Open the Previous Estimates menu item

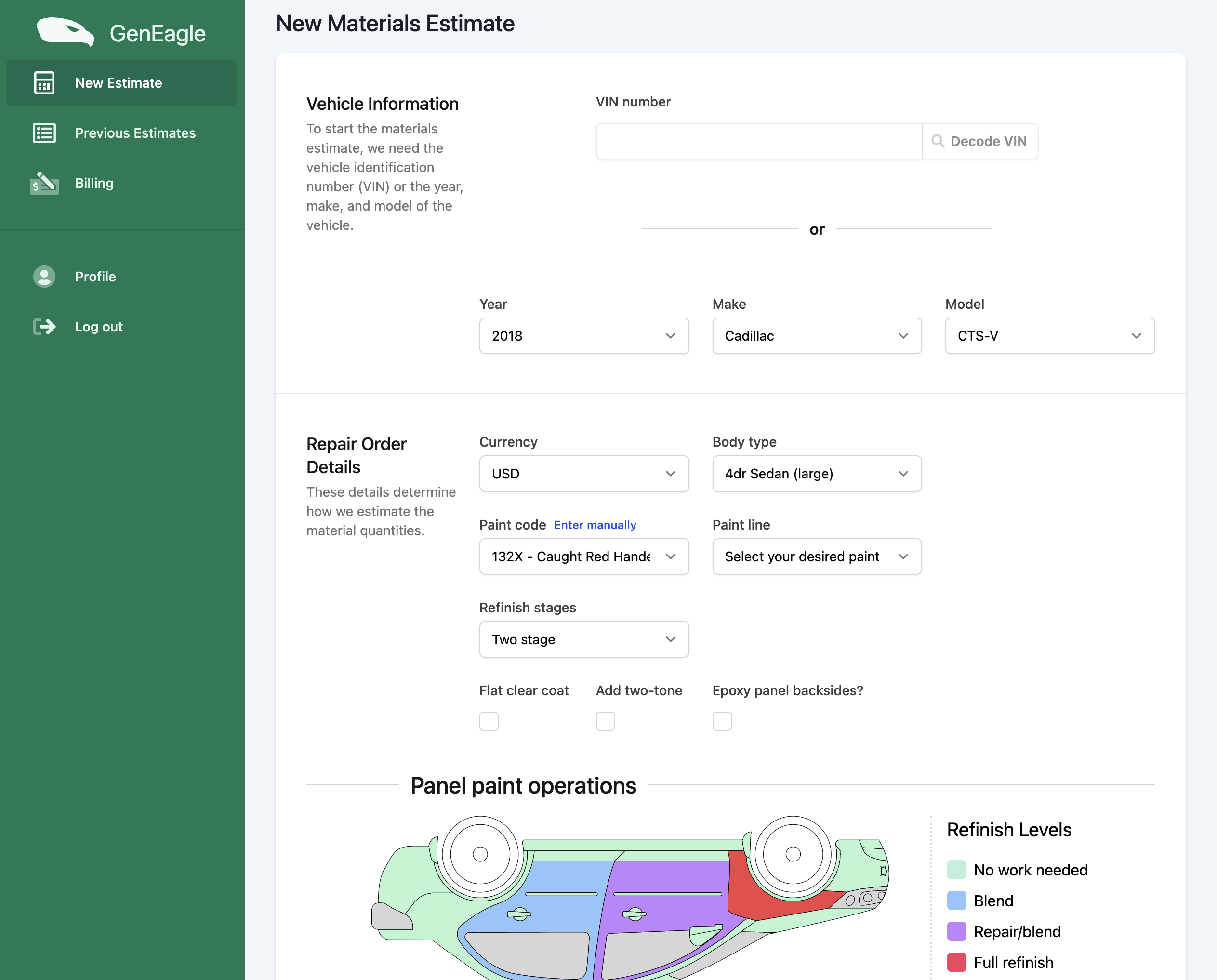(x=135, y=131)
